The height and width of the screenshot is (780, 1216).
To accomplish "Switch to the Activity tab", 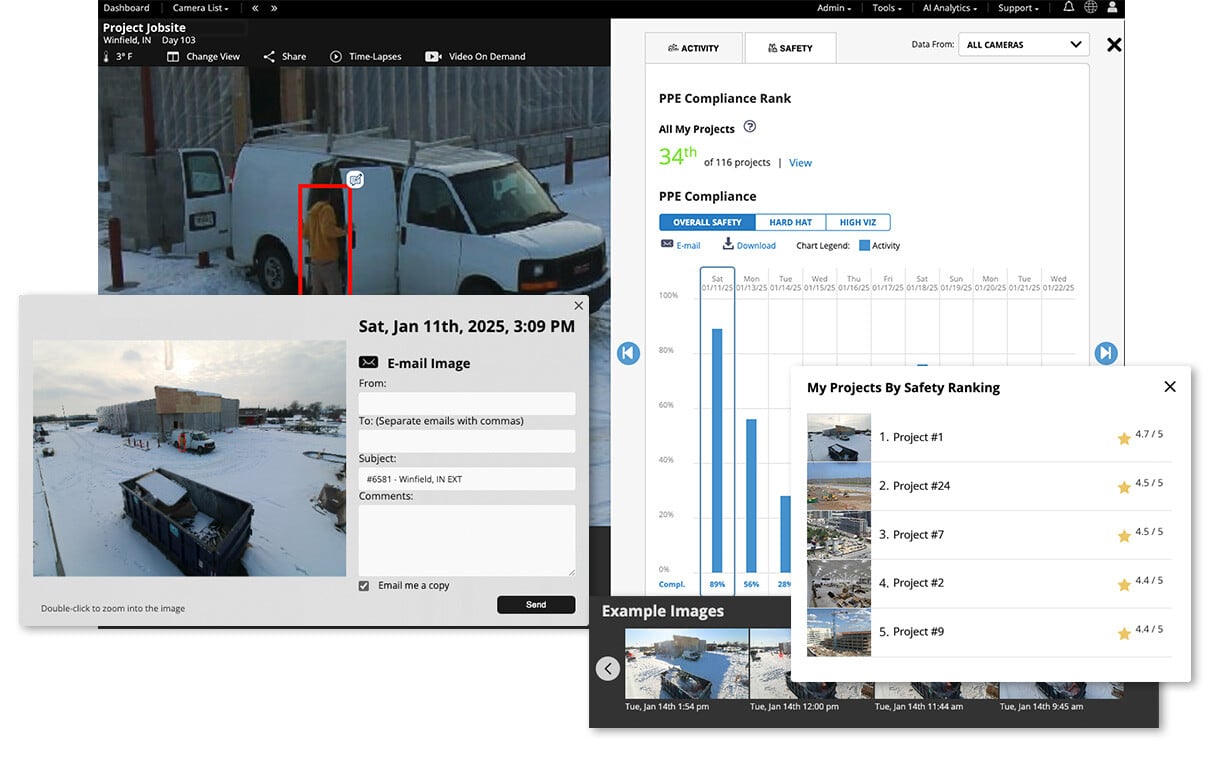I will (x=693, y=48).
